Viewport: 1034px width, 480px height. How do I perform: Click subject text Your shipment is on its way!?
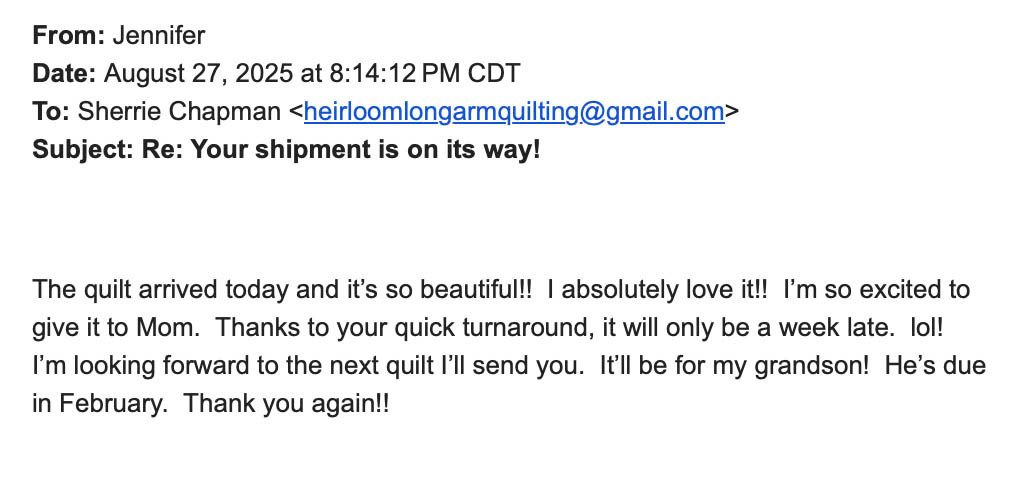(x=365, y=150)
